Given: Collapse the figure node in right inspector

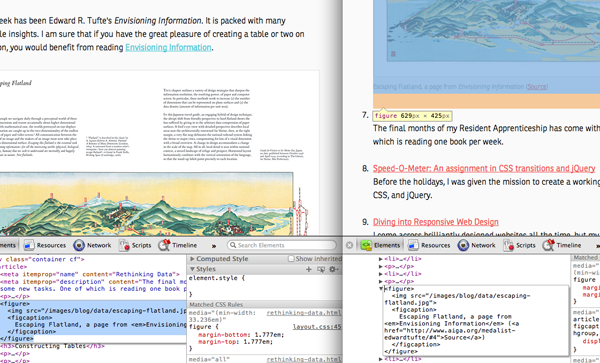Looking at the screenshot, I should [x=381, y=289].
